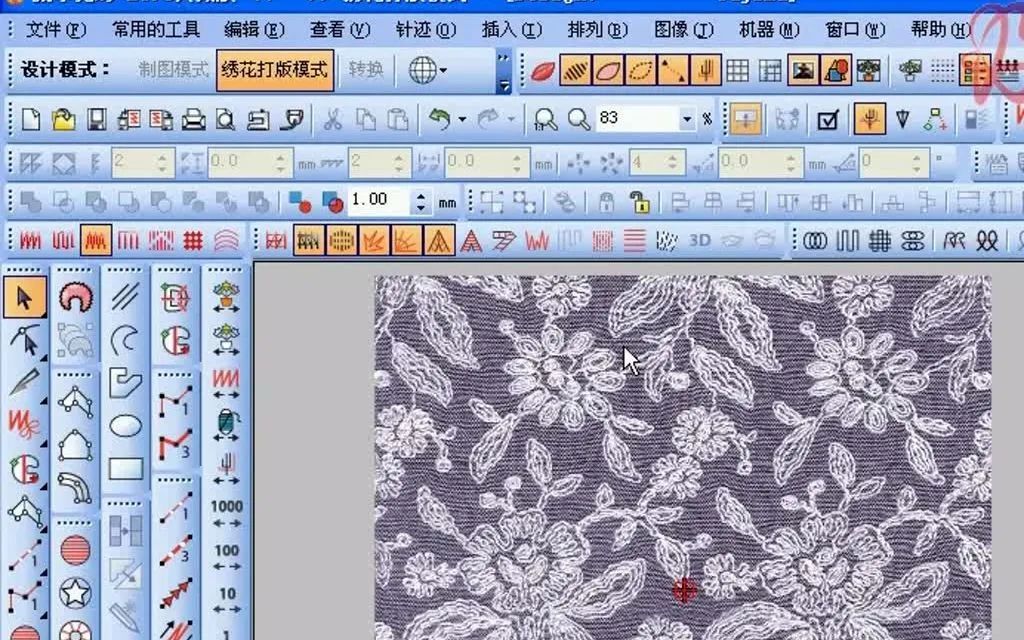Select the red grid stitch type icon

coord(193,241)
